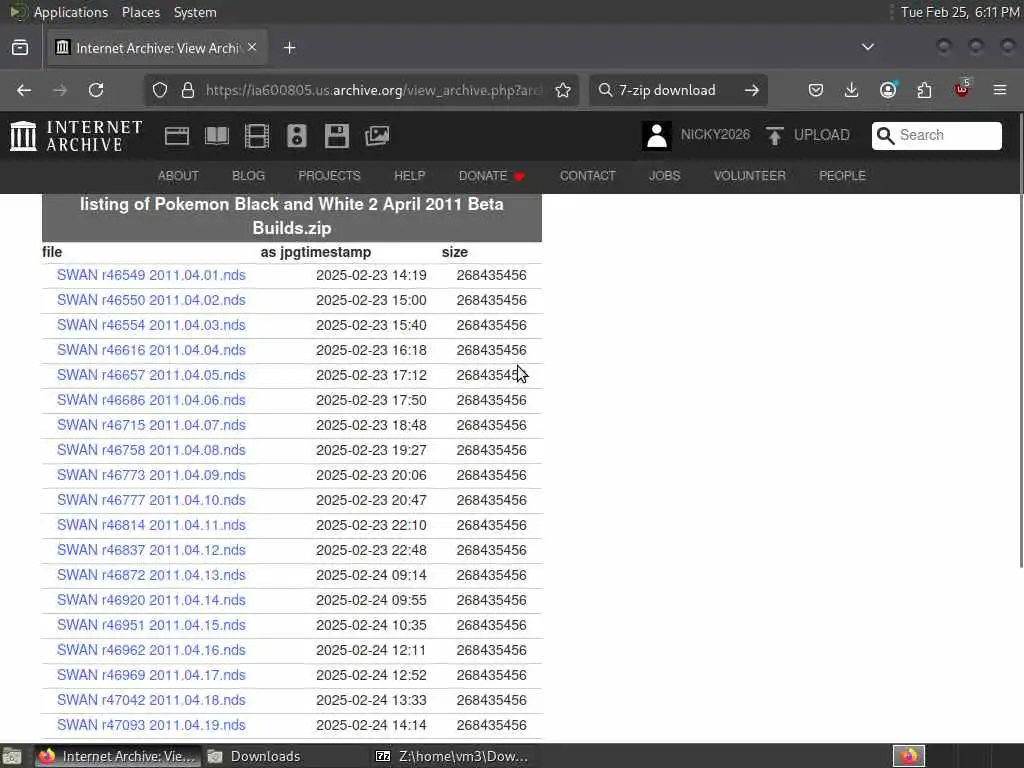
Task: Open the Firefox downloads panel
Action: coord(851,90)
